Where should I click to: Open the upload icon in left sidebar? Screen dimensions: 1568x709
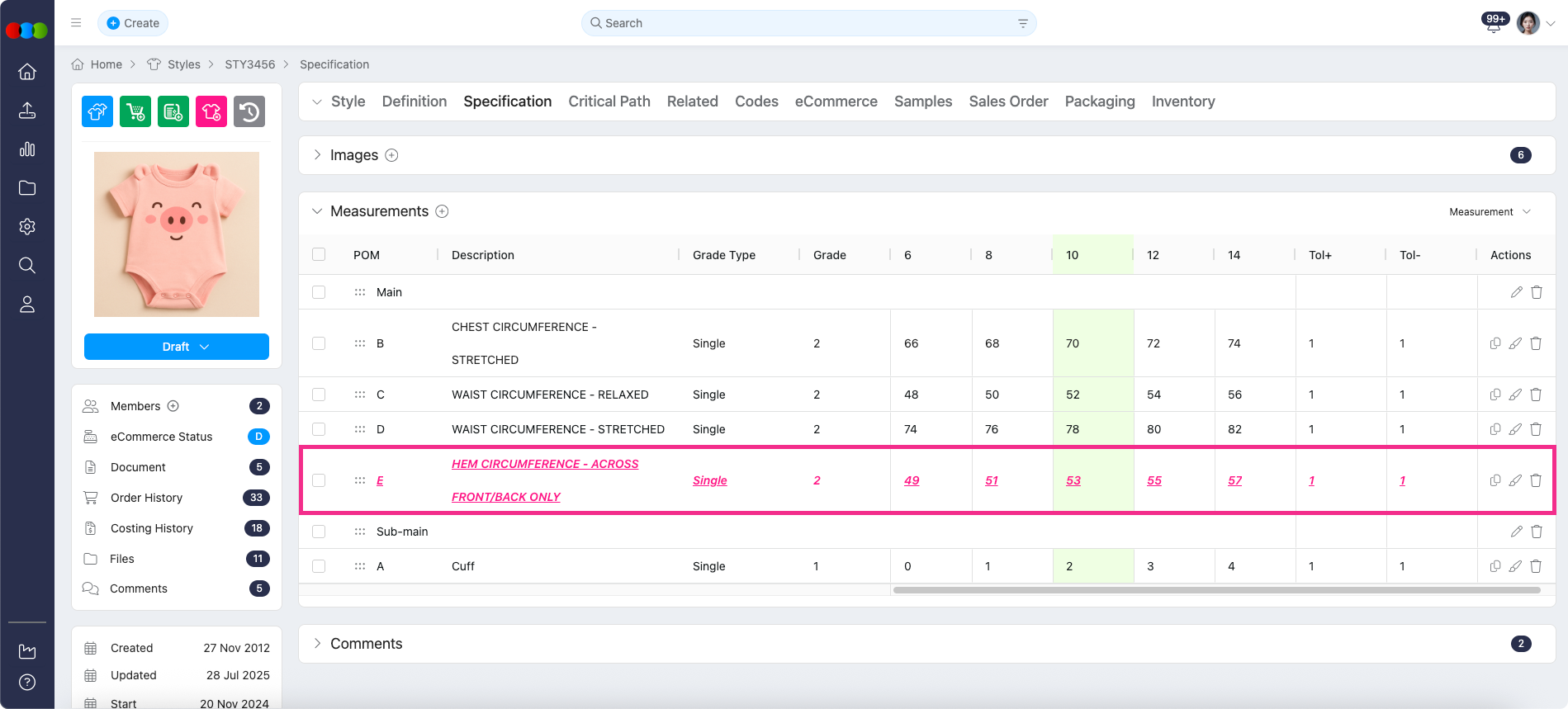coord(27,111)
